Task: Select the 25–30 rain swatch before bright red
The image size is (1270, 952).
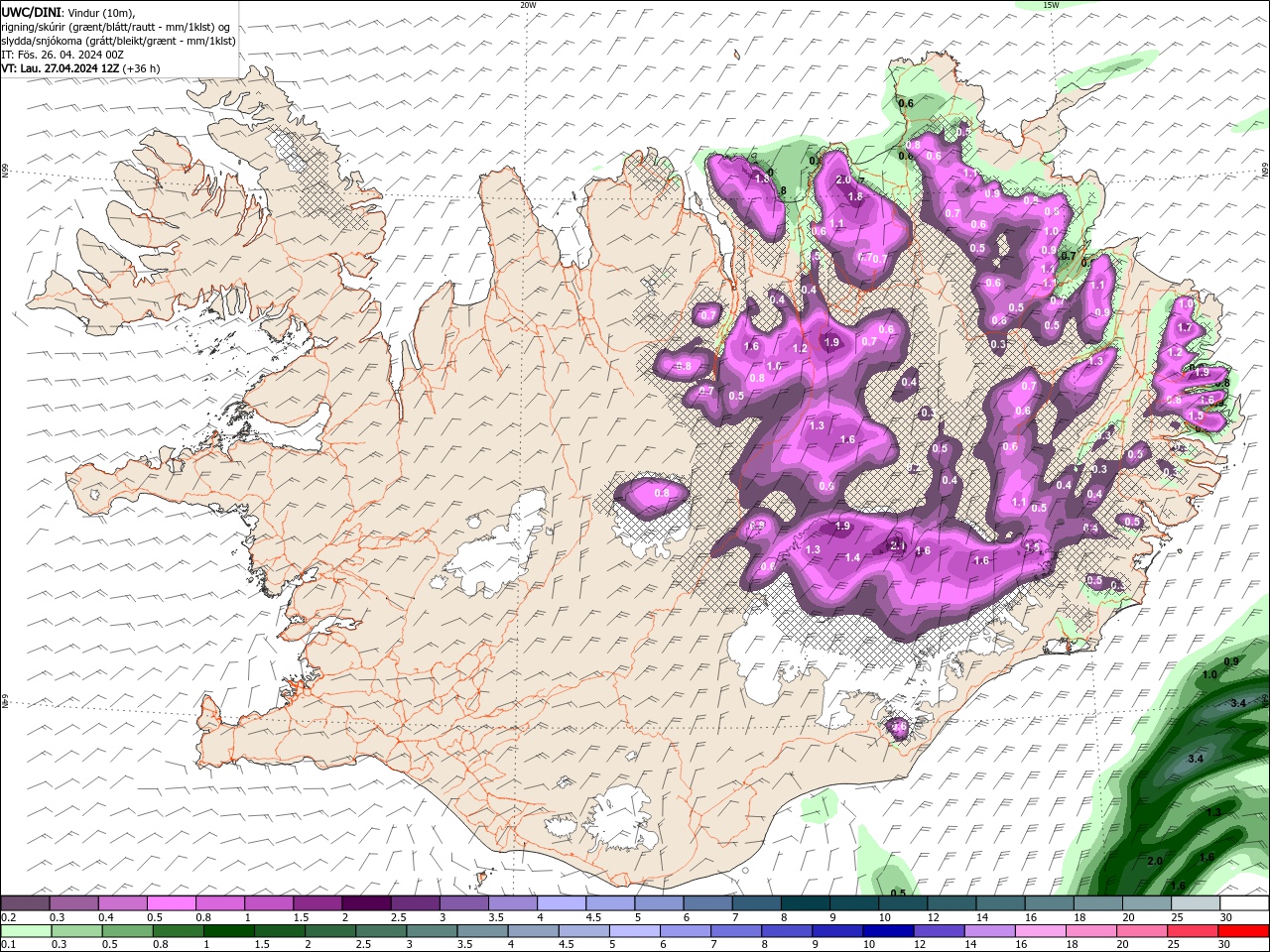Action: 1192,931
